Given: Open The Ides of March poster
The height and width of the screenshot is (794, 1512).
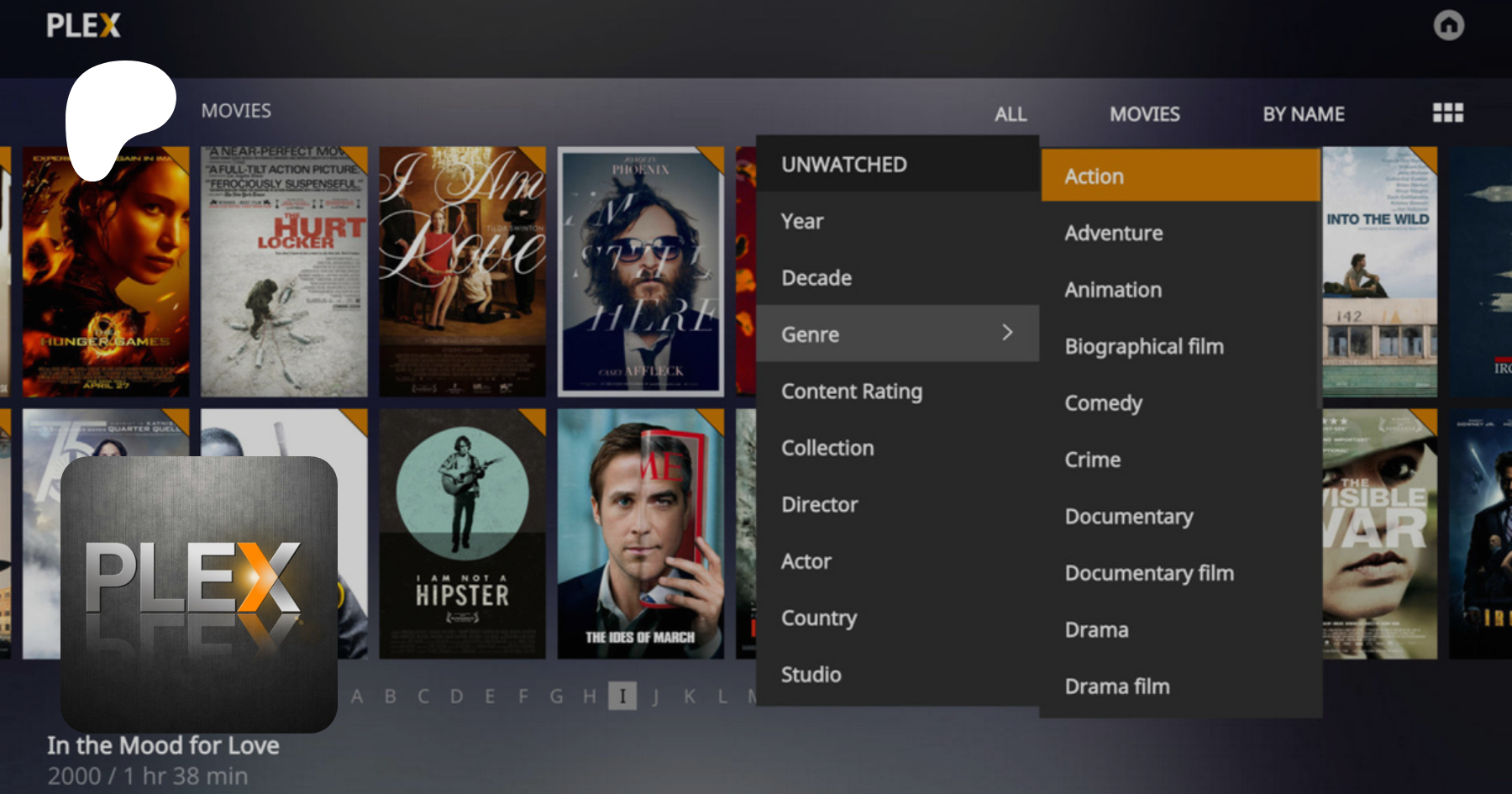Looking at the screenshot, I should pos(640,534).
